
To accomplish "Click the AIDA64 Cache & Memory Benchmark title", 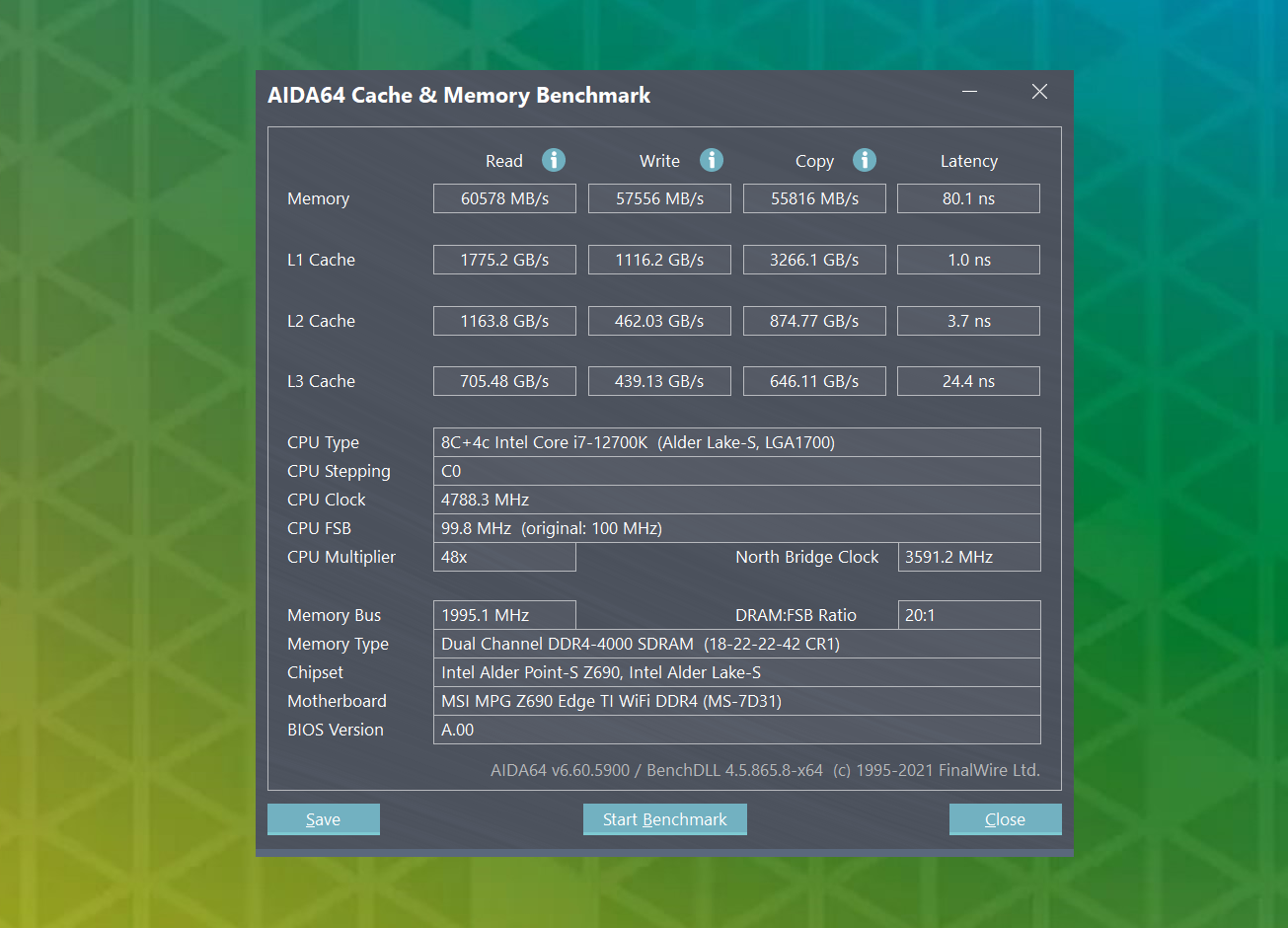I will point(459,96).
